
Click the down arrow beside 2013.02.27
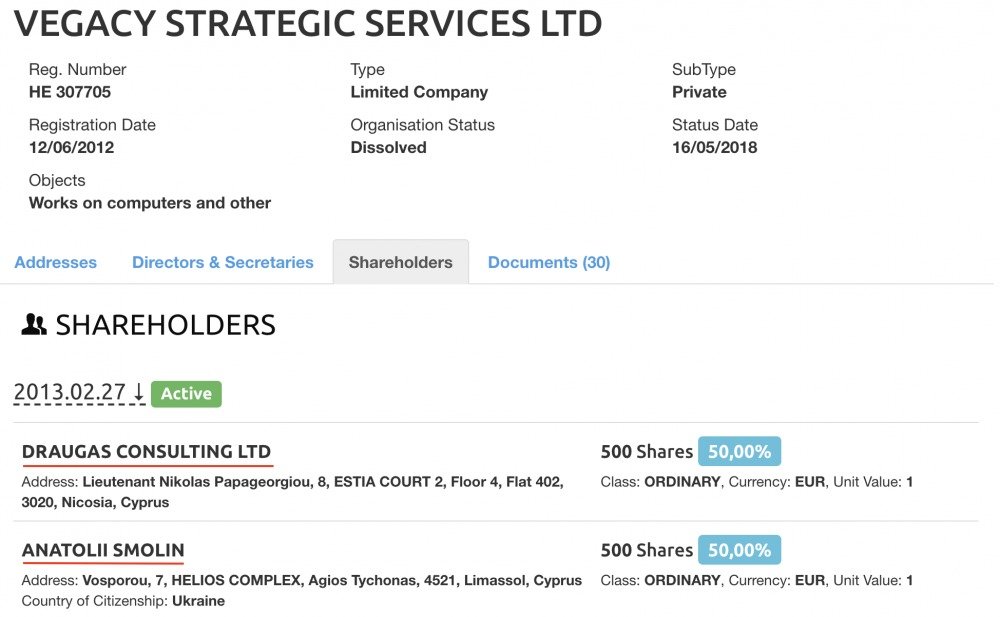point(139,393)
